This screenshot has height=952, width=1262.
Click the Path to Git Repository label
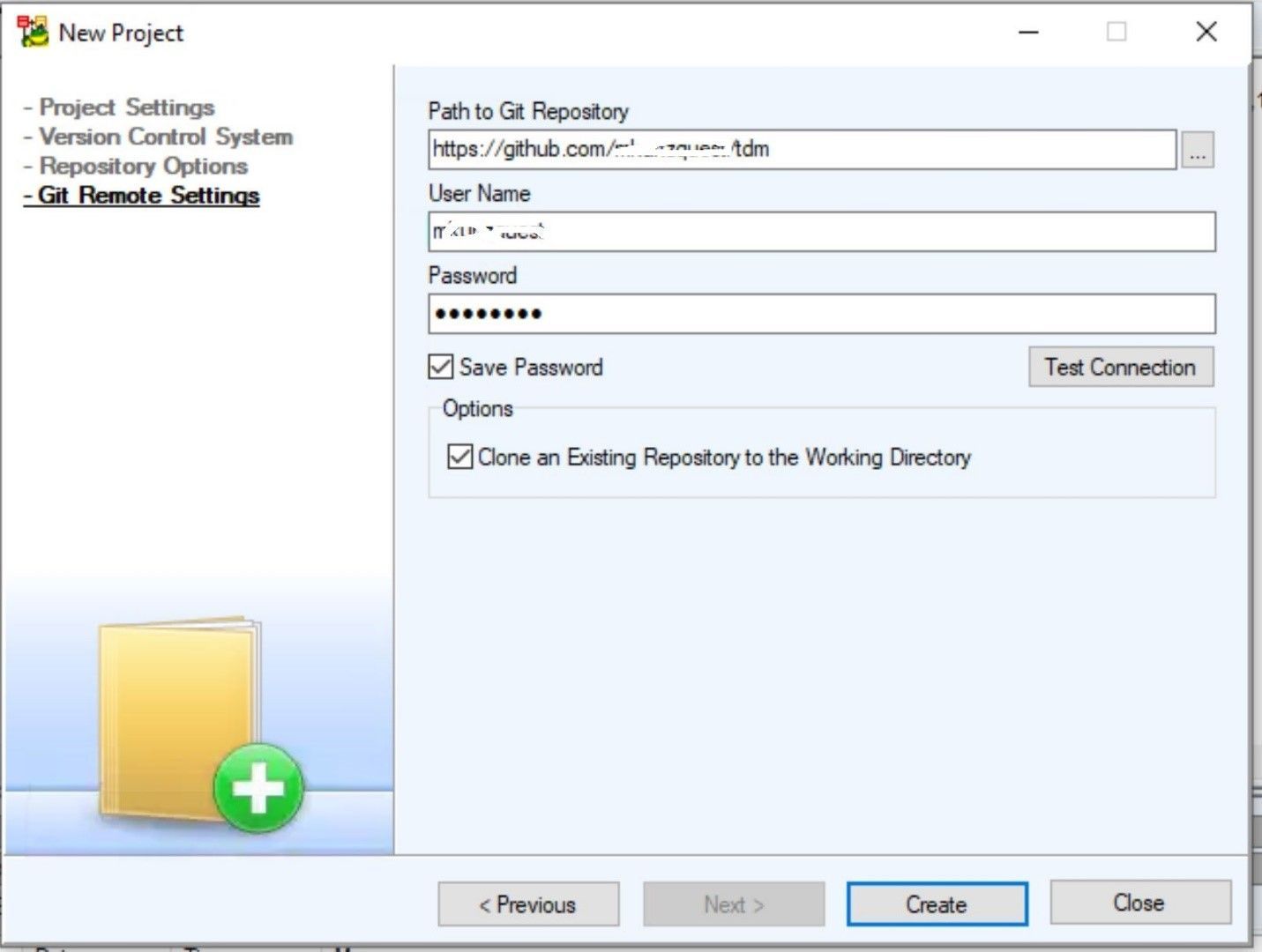coord(528,111)
